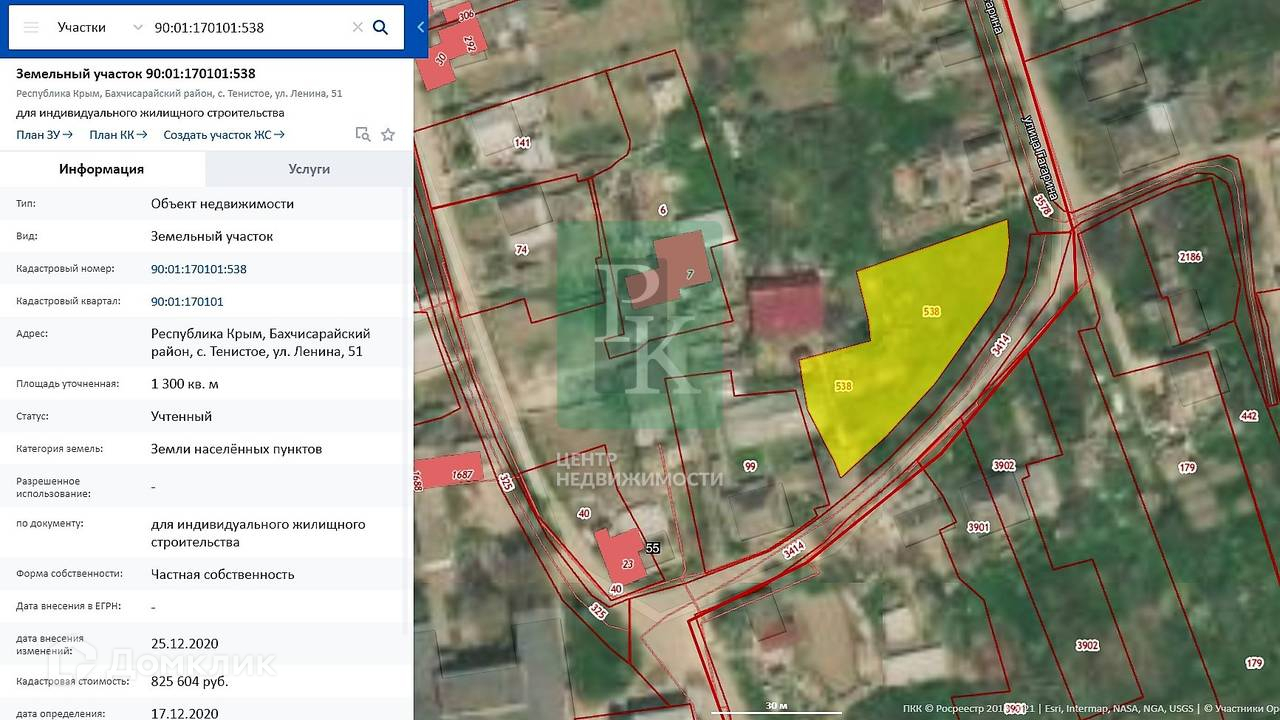The image size is (1280, 720).
Task: Click cadastral number link 90:01:170101:538
Action: tap(198, 269)
